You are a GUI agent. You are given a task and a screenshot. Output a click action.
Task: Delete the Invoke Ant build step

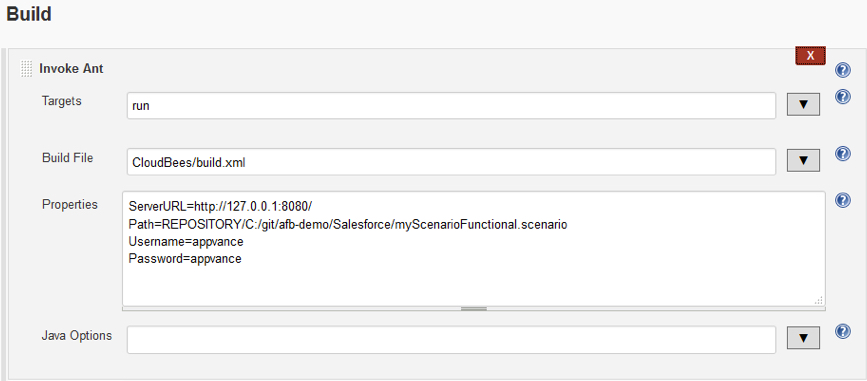[811, 56]
